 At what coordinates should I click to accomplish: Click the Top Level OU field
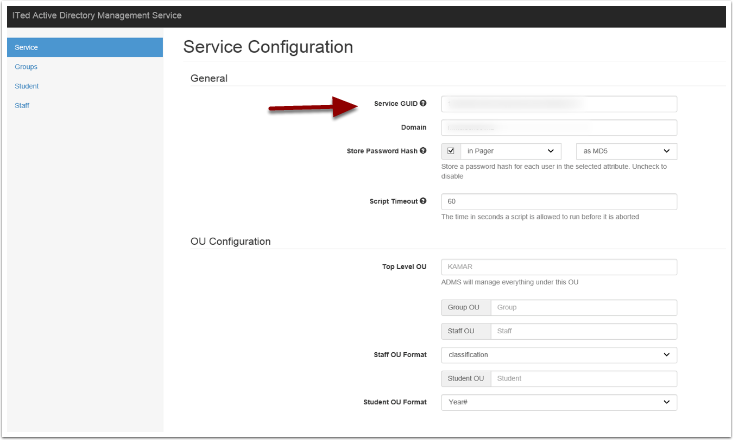click(558, 267)
